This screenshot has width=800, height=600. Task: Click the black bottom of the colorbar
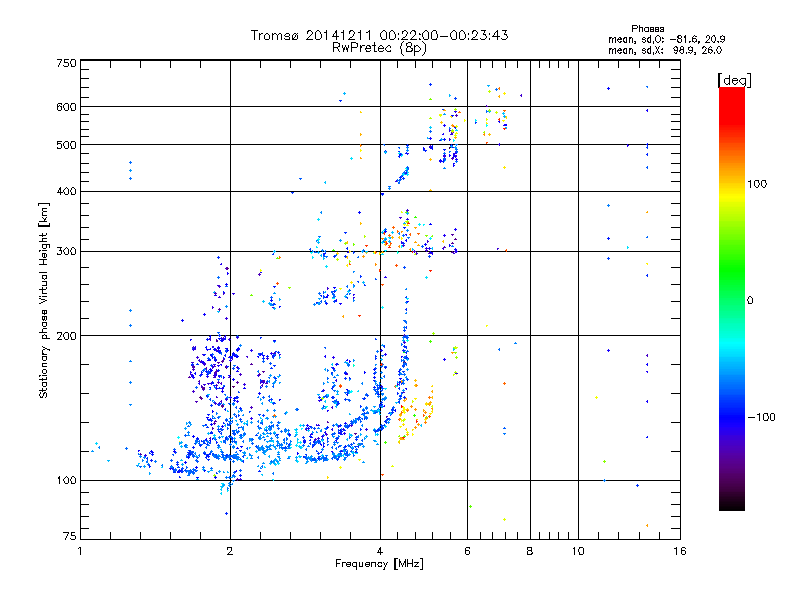732,503
